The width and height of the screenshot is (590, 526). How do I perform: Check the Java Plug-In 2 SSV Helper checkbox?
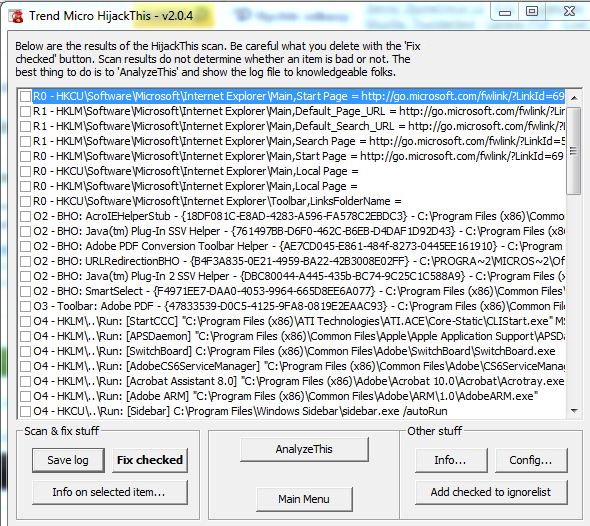coord(25,277)
